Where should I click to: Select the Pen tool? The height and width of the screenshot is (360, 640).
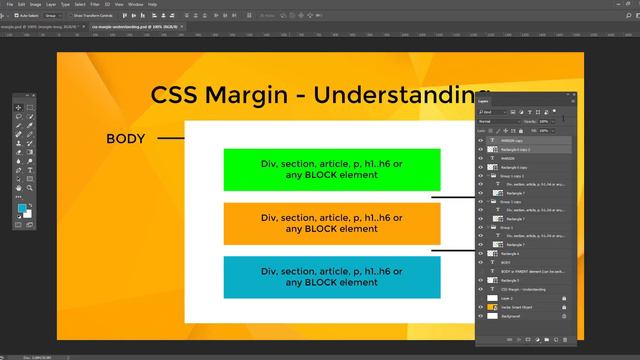click(18, 170)
